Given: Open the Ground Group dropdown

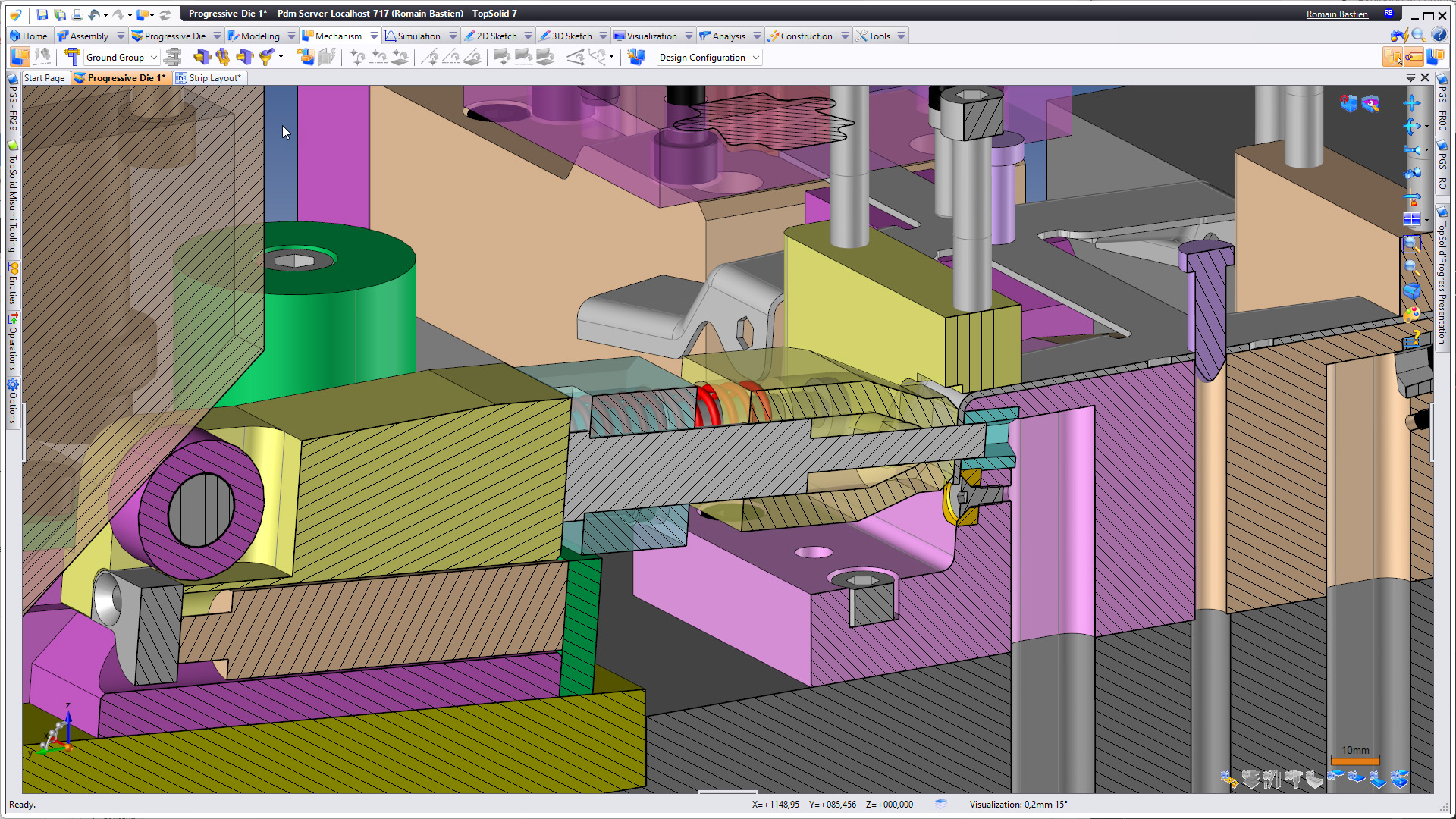Looking at the screenshot, I should tap(153, 58).
